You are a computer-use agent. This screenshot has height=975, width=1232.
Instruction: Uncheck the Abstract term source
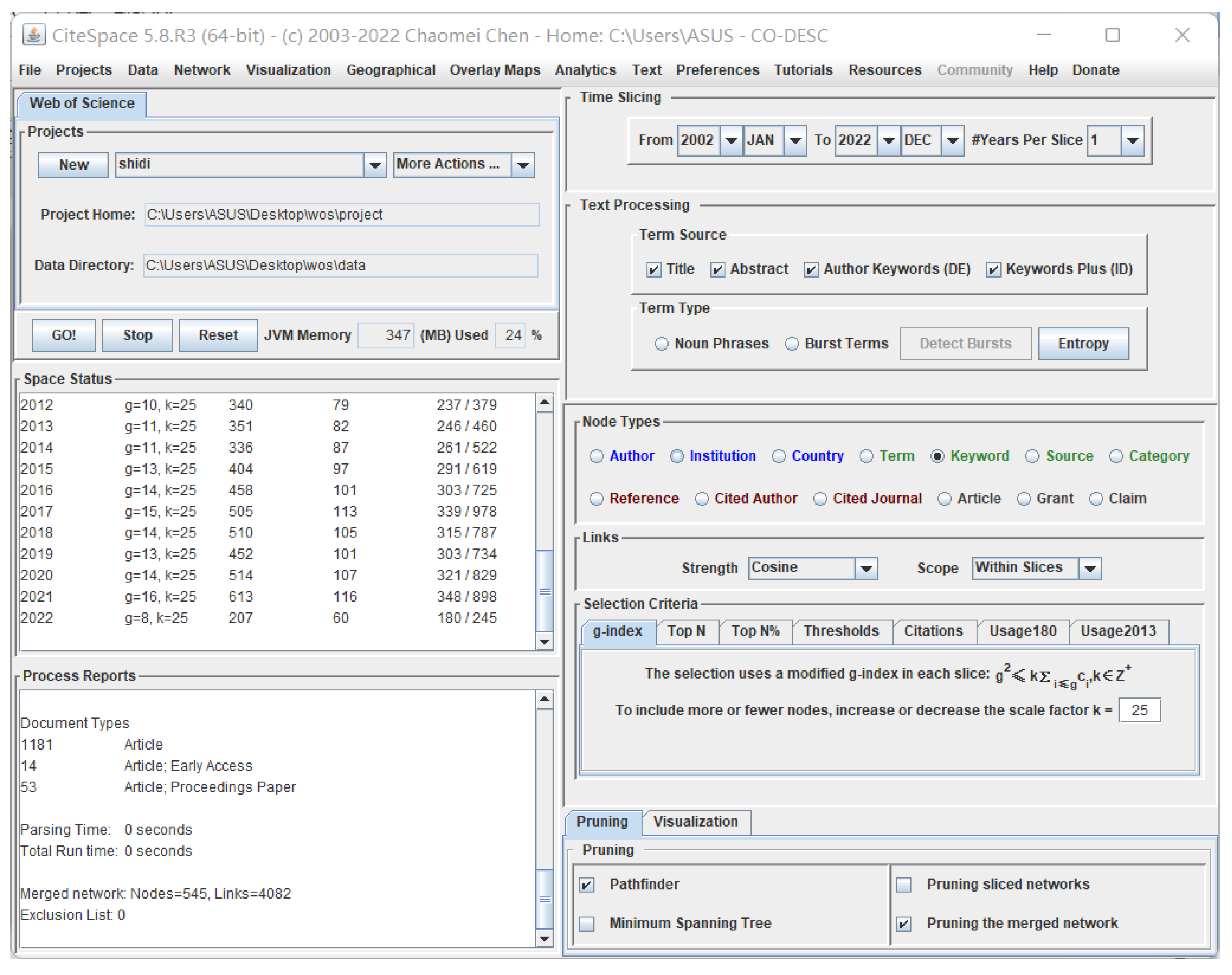717,270
